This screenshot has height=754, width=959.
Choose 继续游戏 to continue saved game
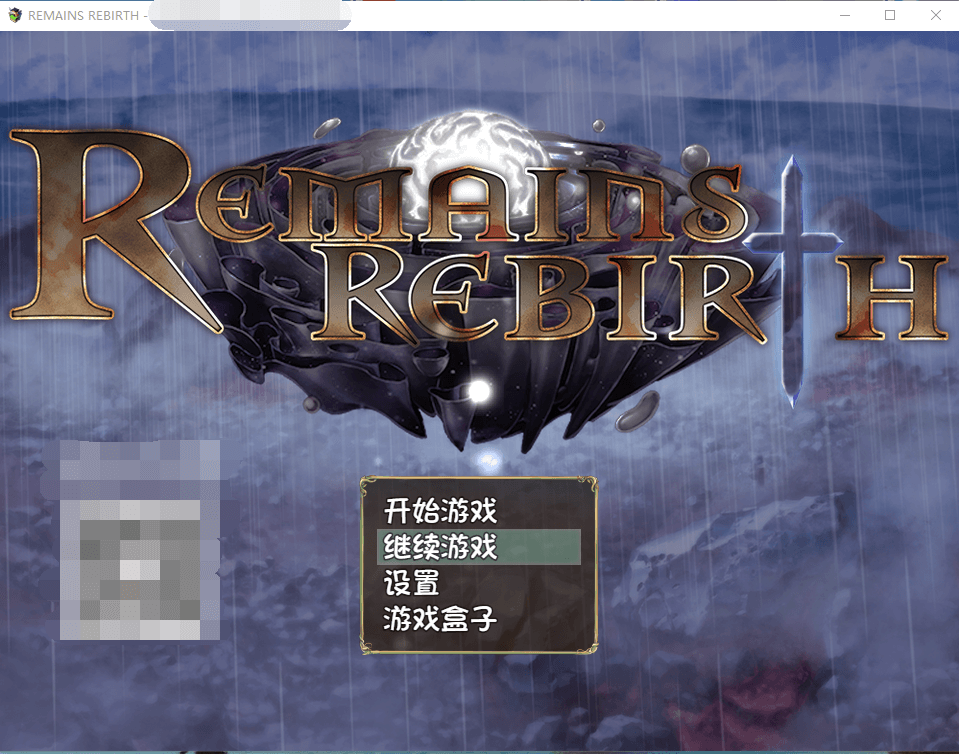[x=478, y=547]
